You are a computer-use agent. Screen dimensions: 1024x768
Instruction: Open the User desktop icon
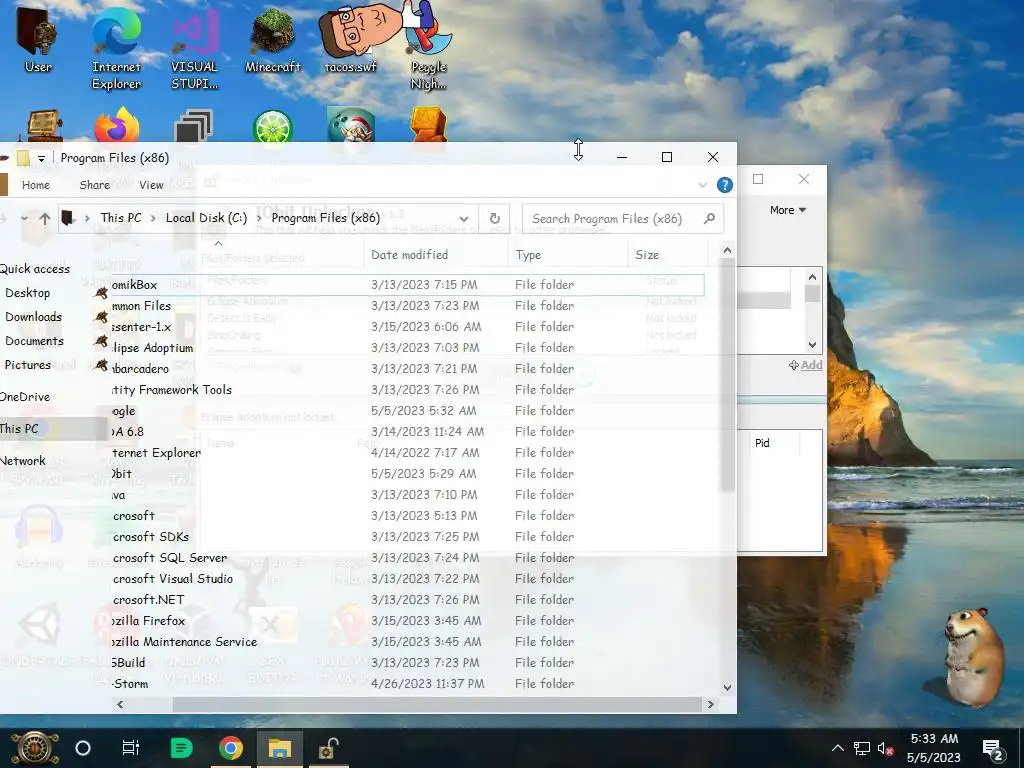pyautogui.click(x=37, y=40)
